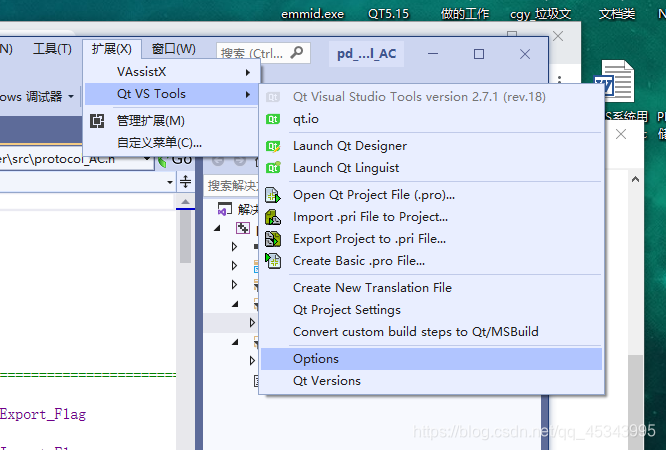
Task: Select Launch Qt Linguist
Action: click(431, 168)
